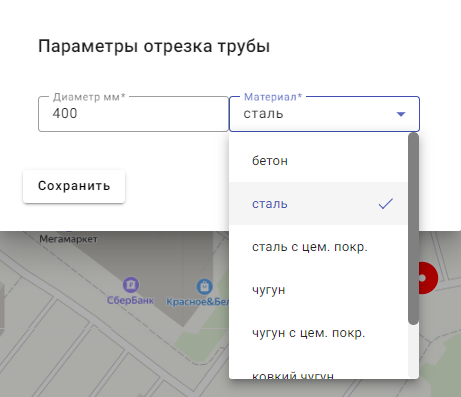Select бетон from the material list
This screenshot has width=461, height=397.
318,161
